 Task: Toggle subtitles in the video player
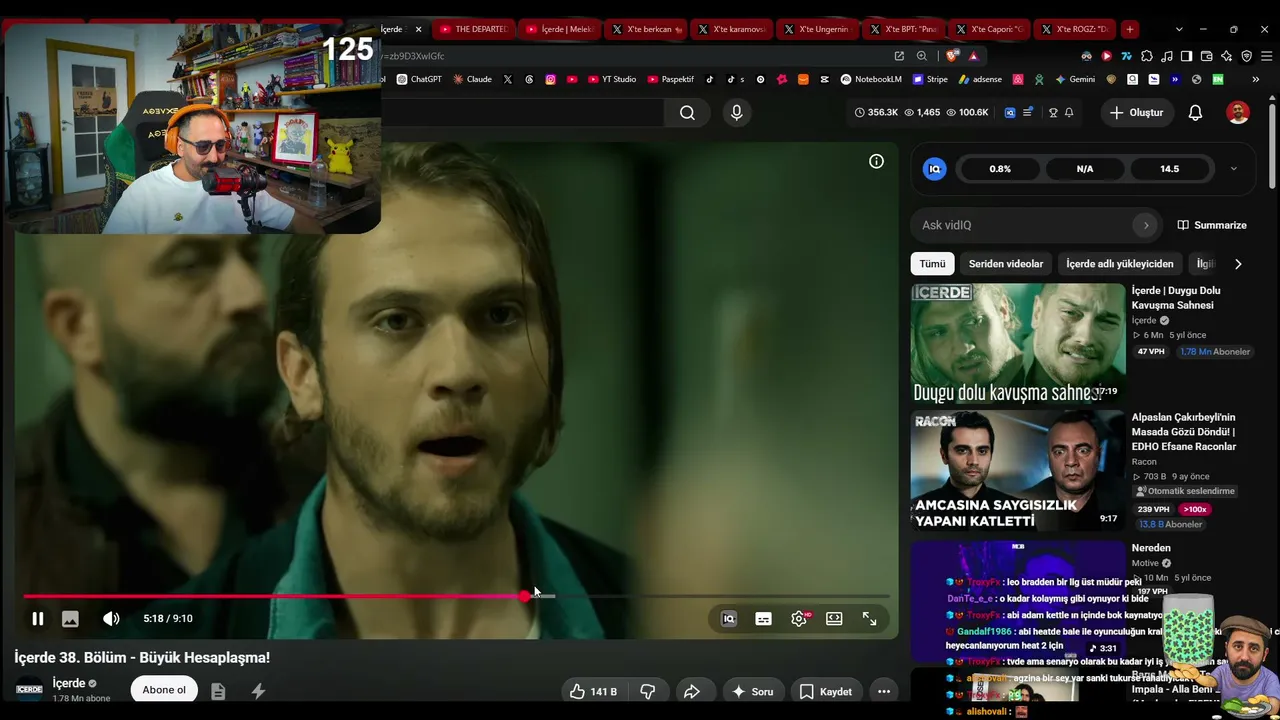(763, 619)
